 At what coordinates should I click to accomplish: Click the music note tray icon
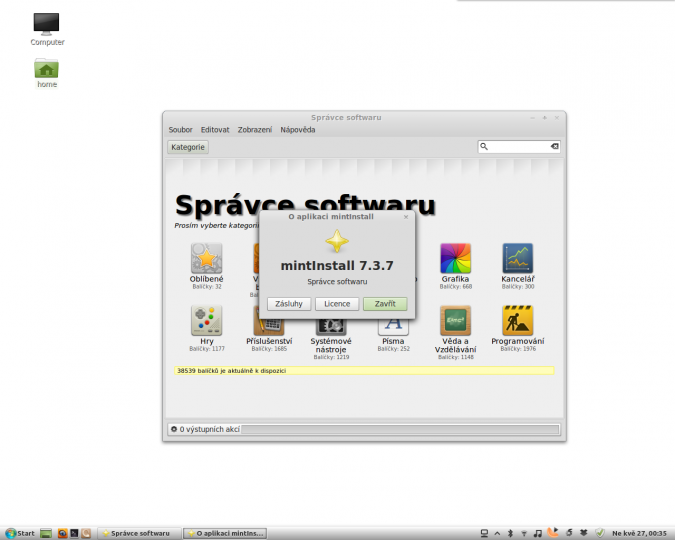[538, 533]
